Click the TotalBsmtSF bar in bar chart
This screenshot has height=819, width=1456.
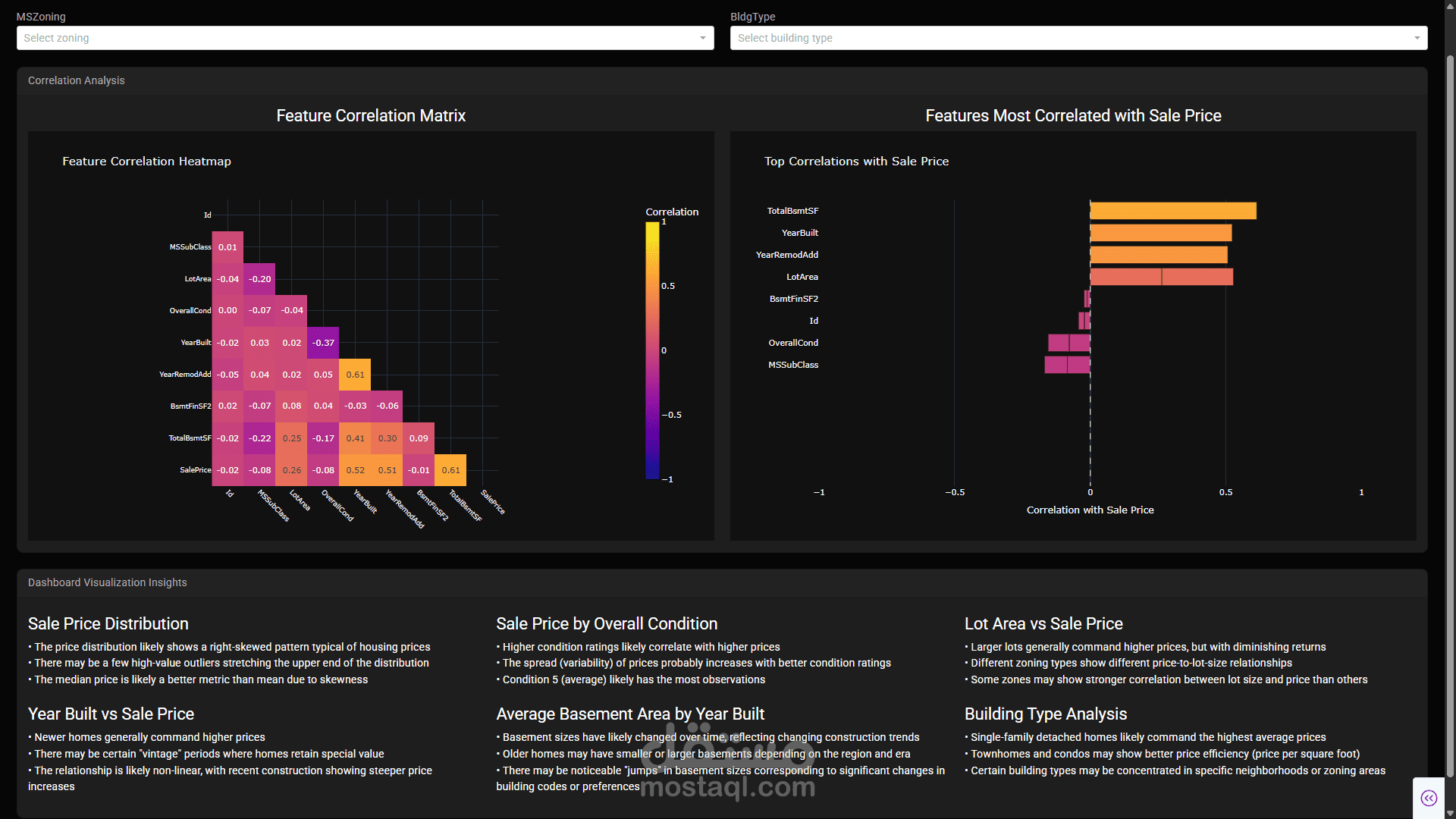pyautogui.click(x=1172, y=211)
